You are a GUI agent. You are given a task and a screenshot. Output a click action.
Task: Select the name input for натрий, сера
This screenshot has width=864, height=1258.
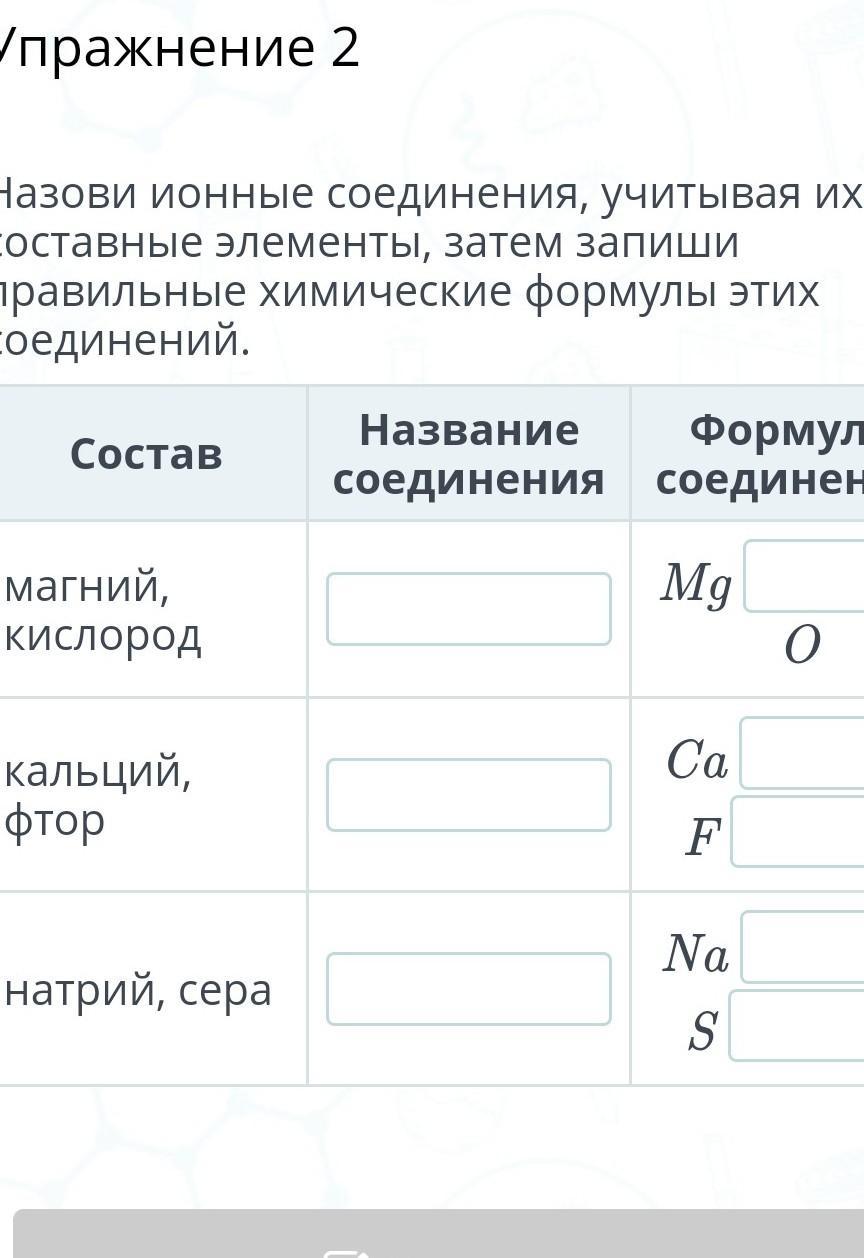pyautogui.click(x=468, y=989)
